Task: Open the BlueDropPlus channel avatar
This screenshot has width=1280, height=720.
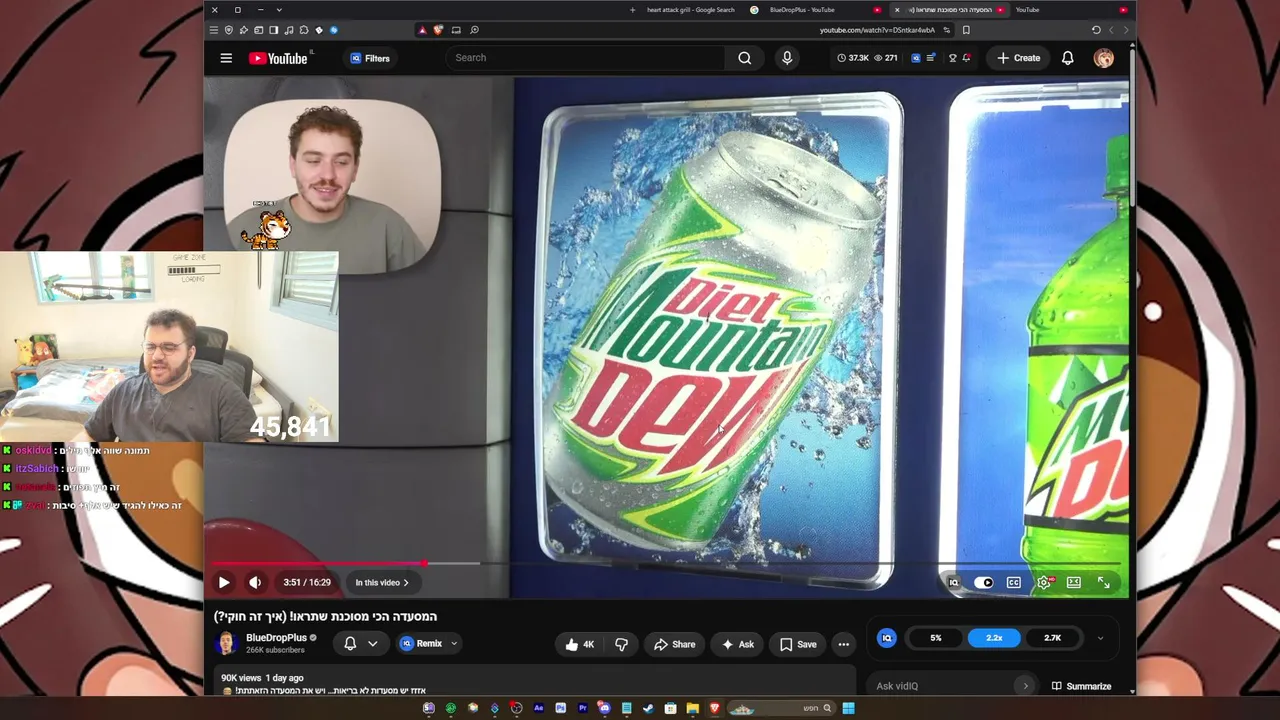Action: pyautogui.click(x=226, y=644)
